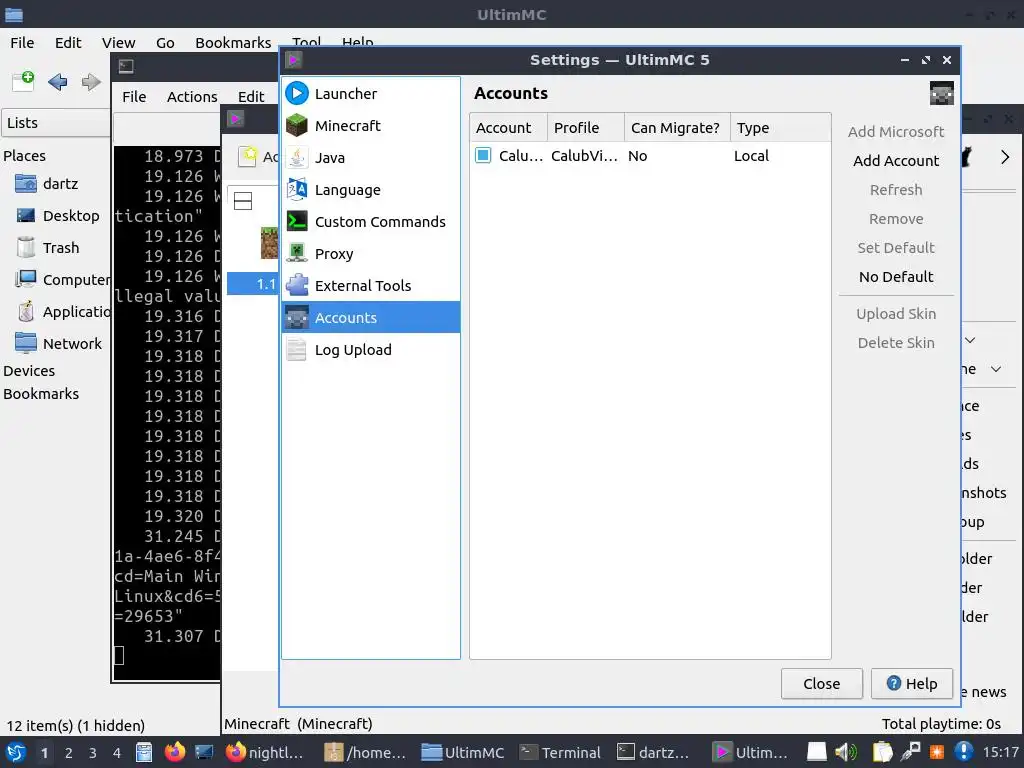
Task: Open External Tools settings
Action: 370,285
